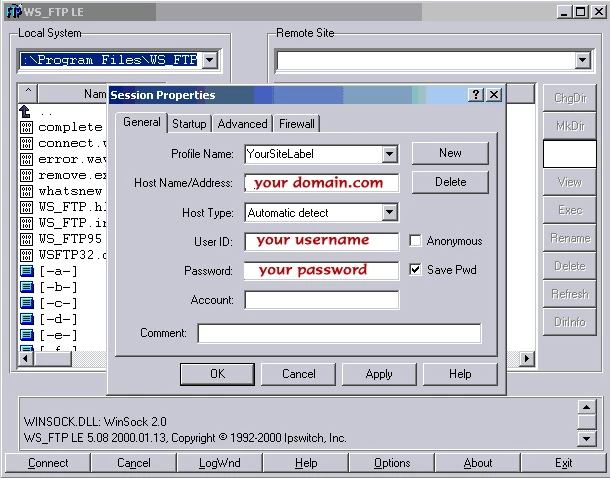This screenshot has width=610, height=478.
Task: Click the New profile button
Action: point(450,153)
